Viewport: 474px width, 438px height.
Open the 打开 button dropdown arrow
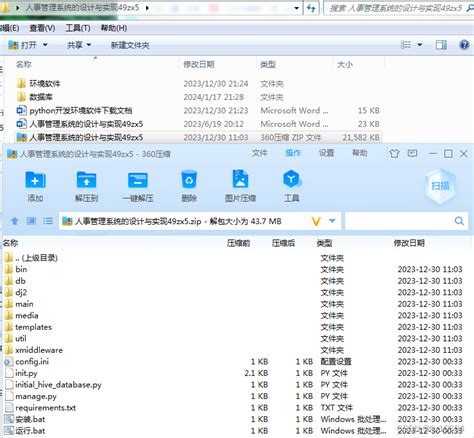point(45,45)
